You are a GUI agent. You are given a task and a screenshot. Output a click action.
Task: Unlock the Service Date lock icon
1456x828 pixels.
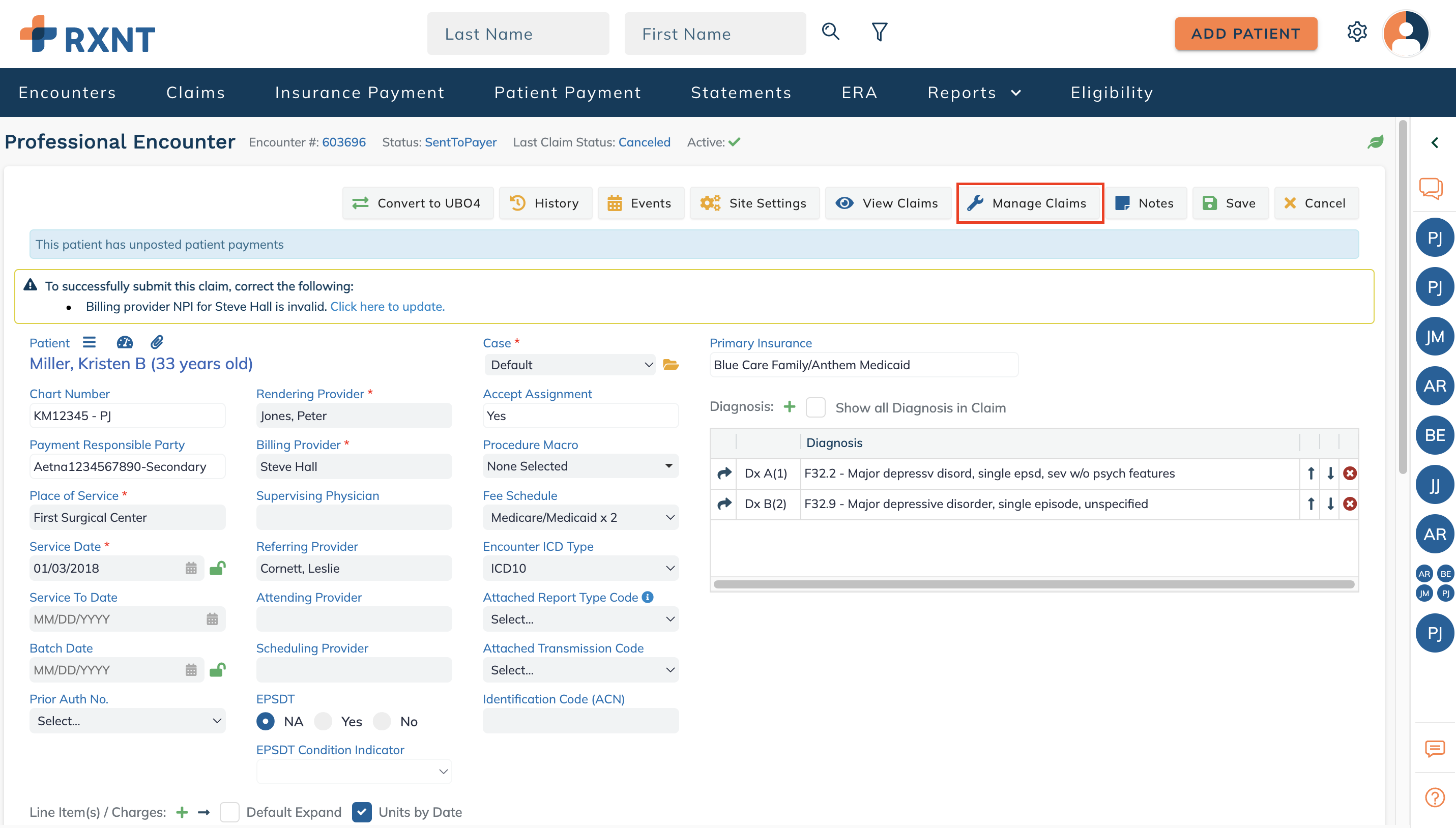(x=217, y=568)
